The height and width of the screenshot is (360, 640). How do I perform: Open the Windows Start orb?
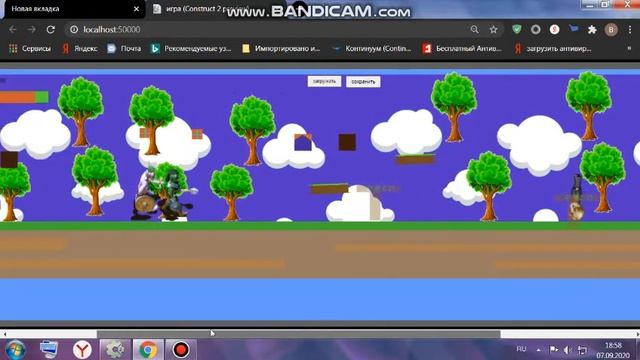pos(16,350)
